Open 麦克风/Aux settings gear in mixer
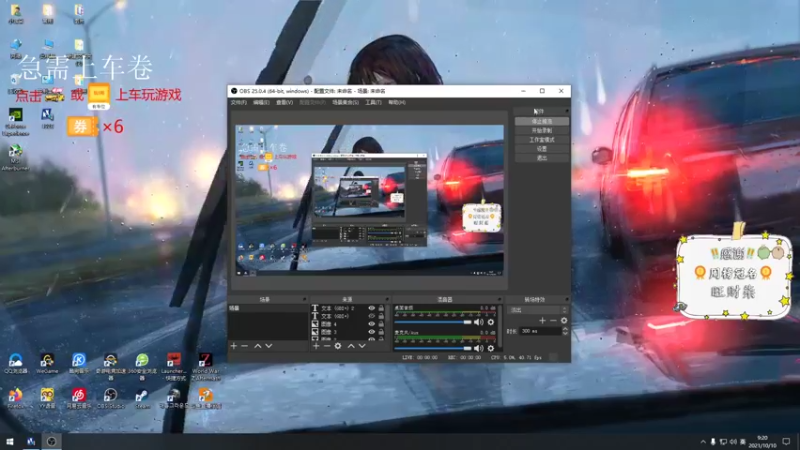Viewport: 800px width, 450px height. coord(491,348)
